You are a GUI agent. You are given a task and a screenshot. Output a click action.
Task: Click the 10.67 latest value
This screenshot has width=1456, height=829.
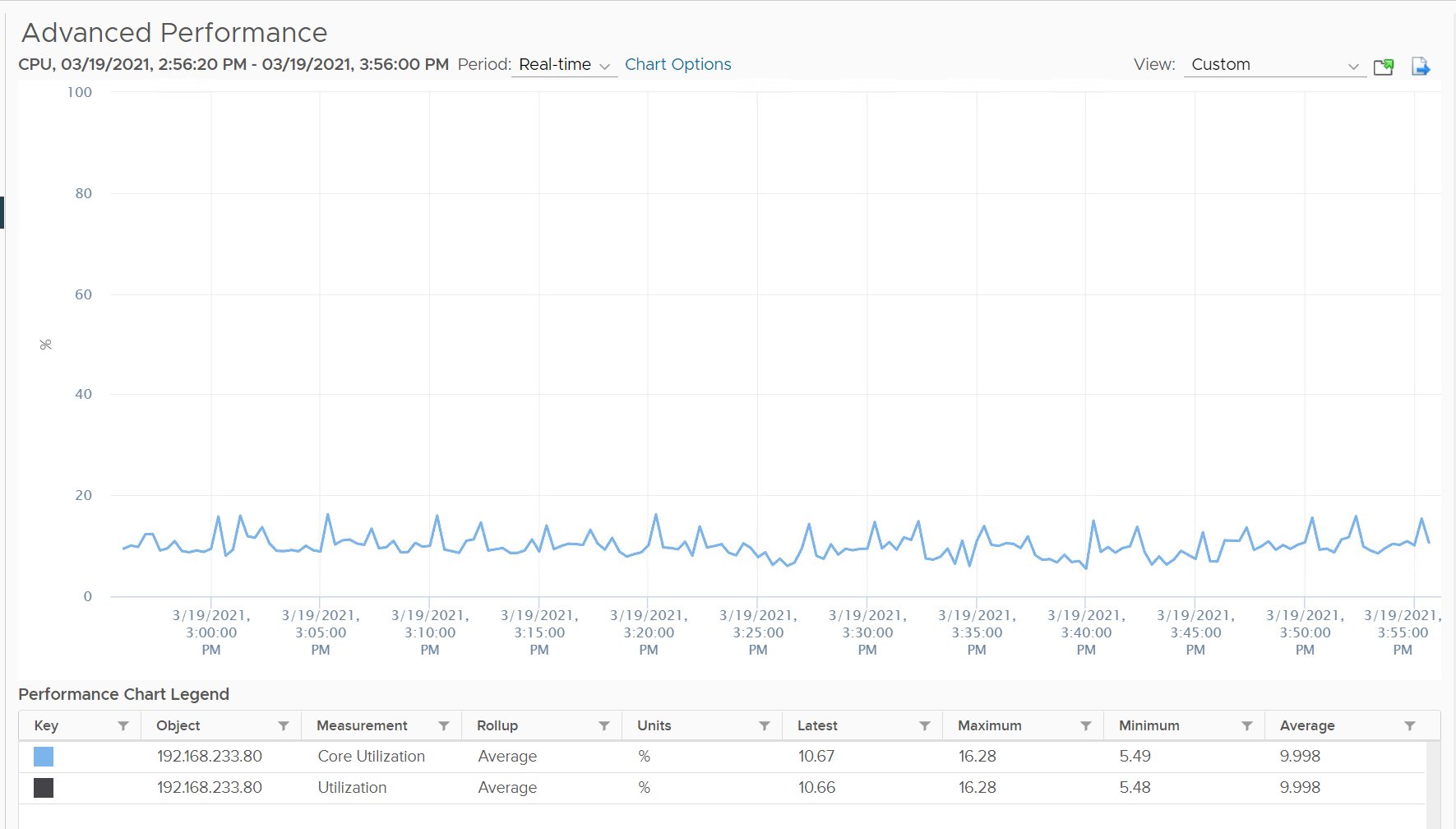816,757
